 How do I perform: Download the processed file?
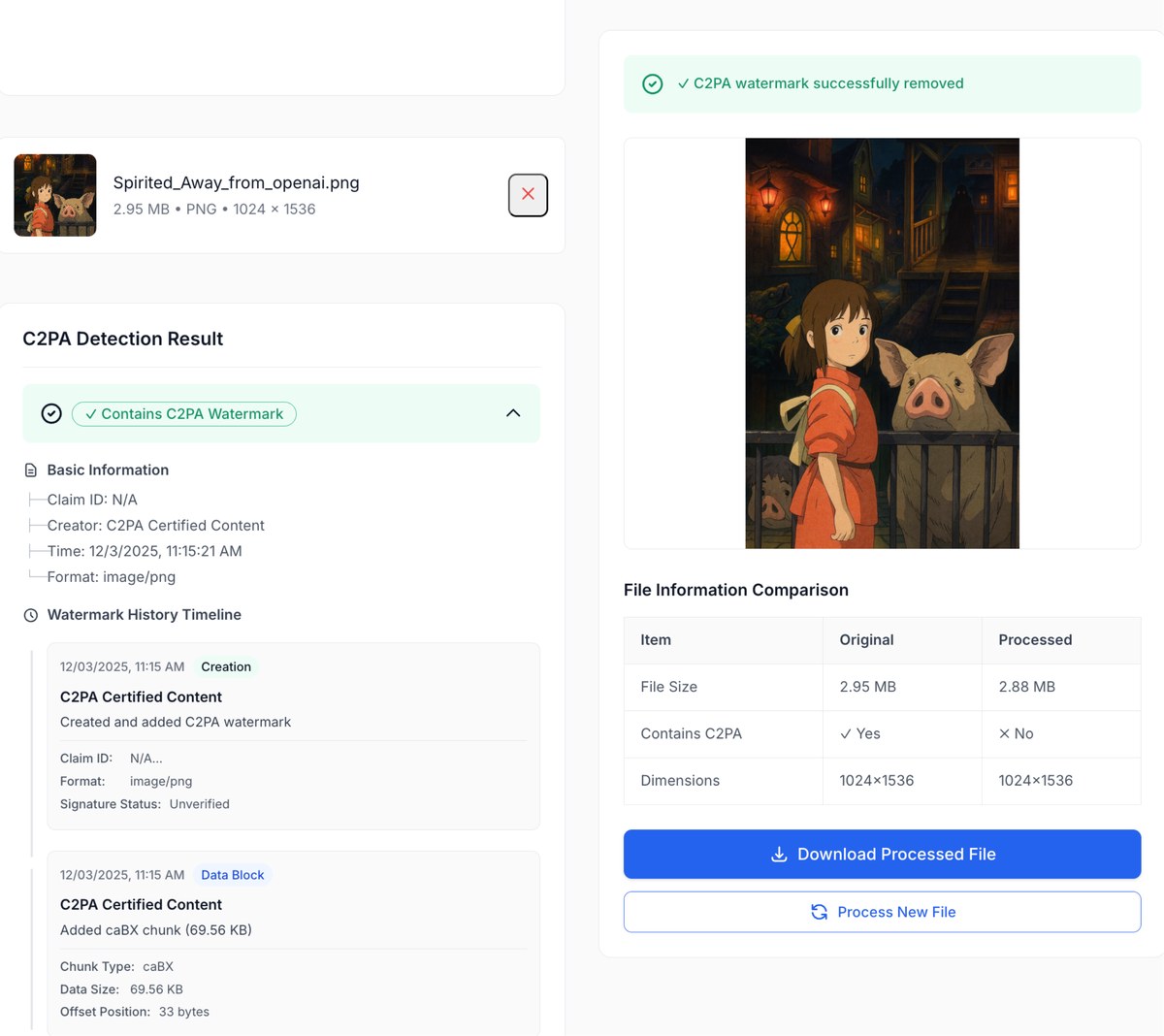(882, 855)
